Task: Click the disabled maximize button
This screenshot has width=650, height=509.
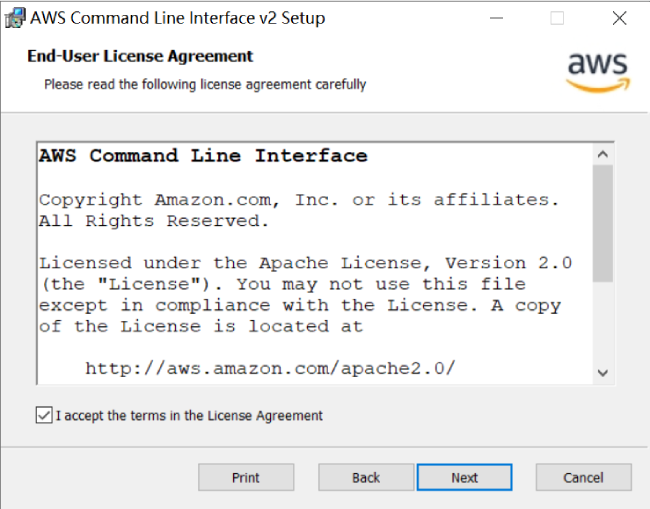Action: click(x=557, y=18)
